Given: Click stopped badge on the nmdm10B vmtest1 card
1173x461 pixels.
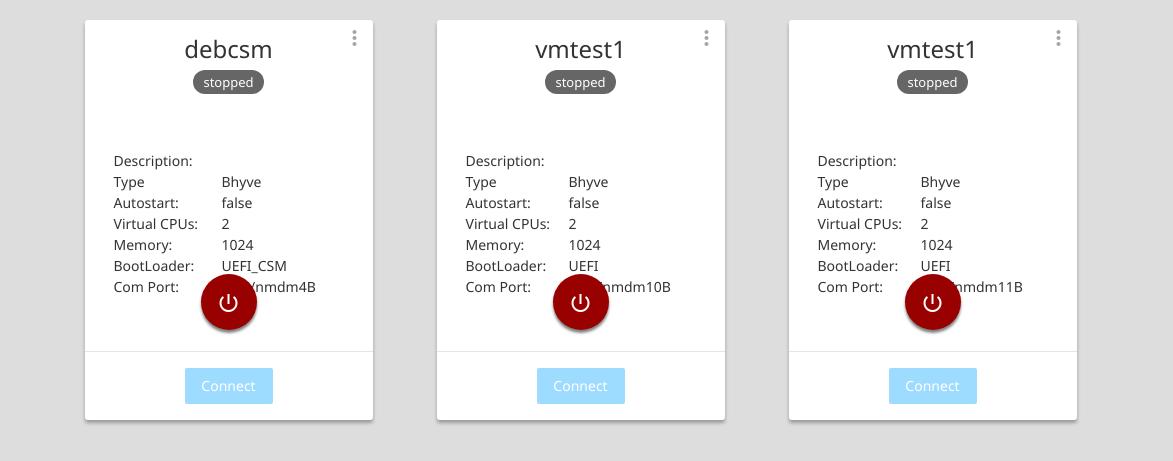Looking at the screenshot, I should coord(581,82).
